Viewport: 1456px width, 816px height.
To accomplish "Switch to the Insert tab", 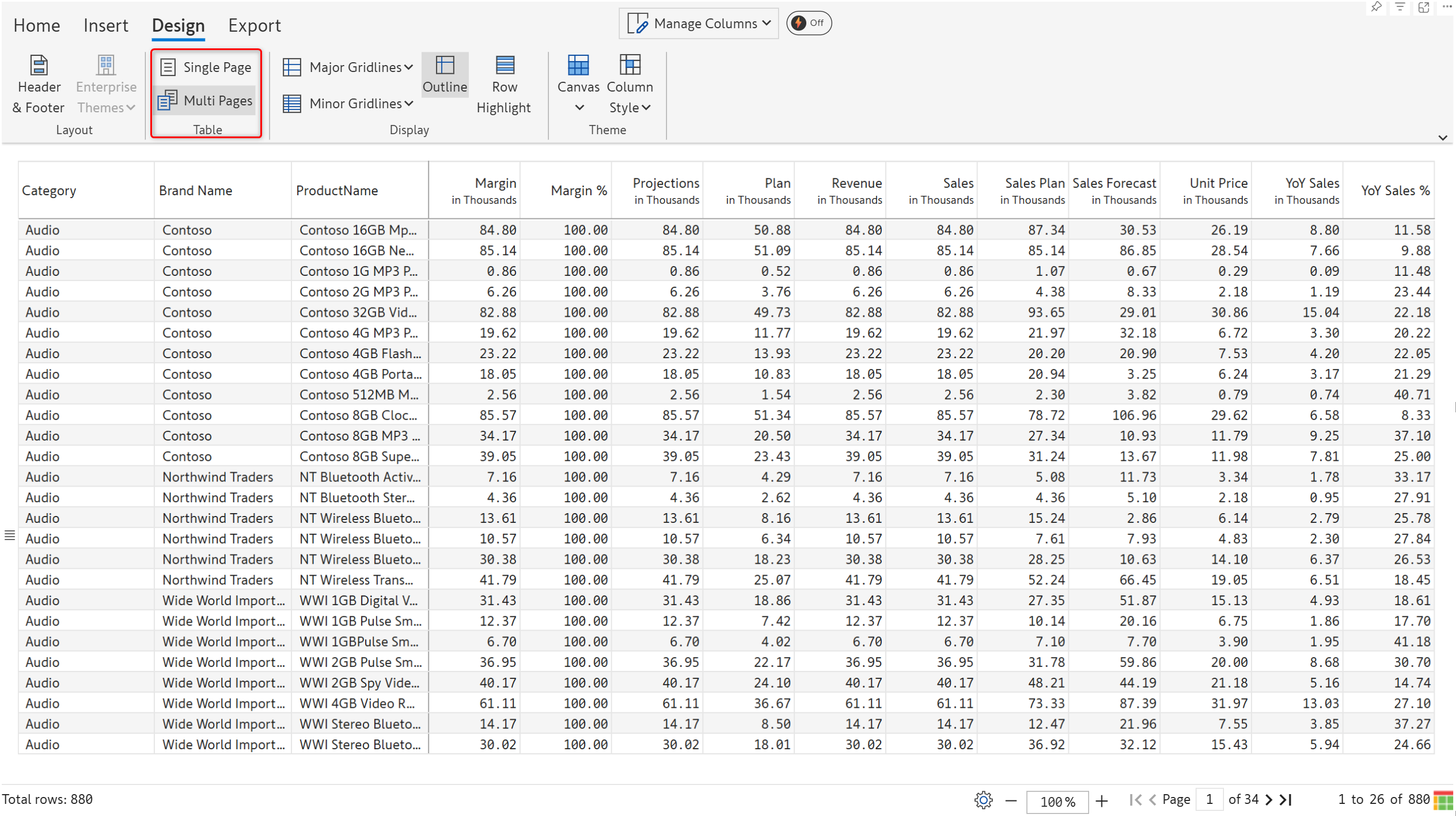I will [105, 25].
